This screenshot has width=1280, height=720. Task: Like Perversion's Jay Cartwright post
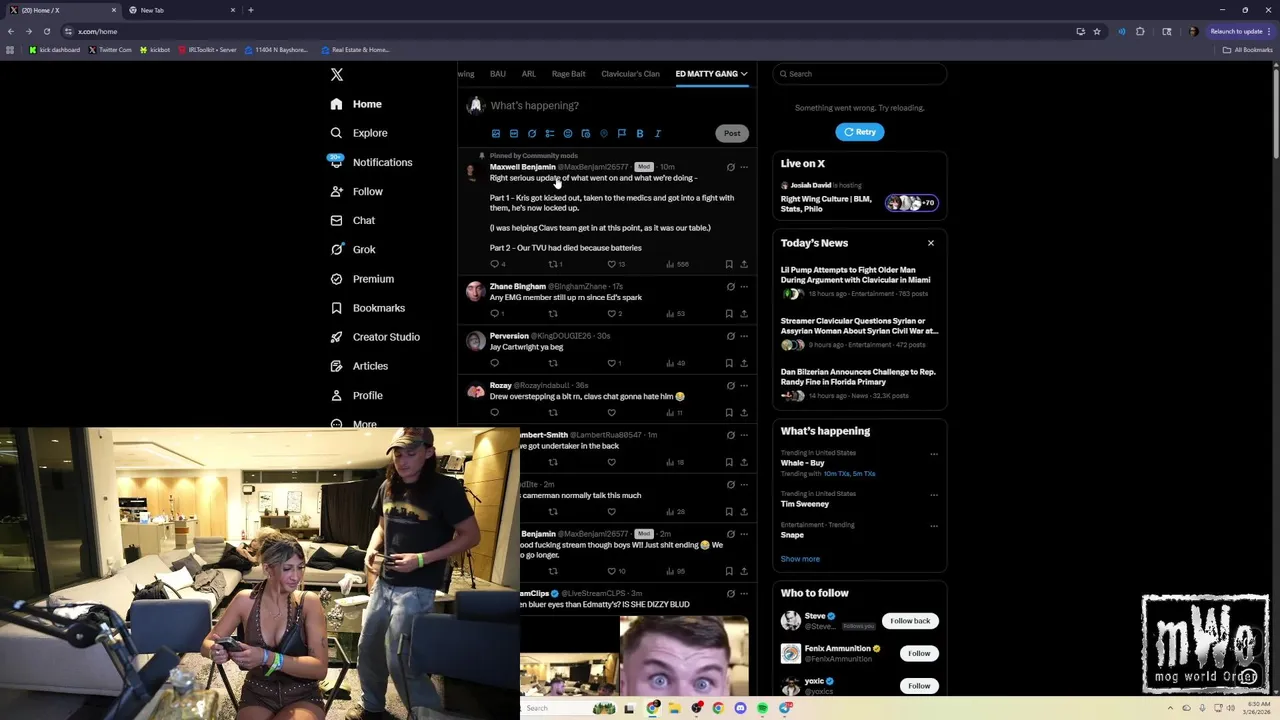[612, 363]
